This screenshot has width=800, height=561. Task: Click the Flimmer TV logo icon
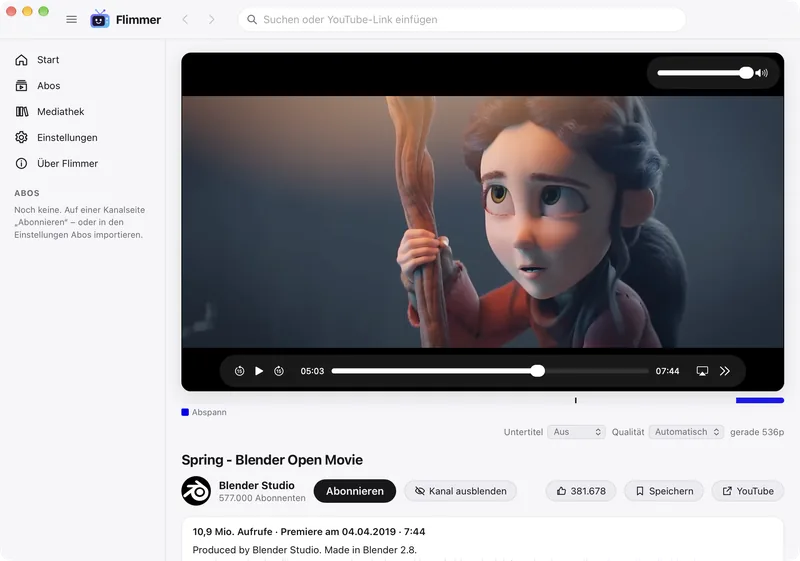(99, 19)
